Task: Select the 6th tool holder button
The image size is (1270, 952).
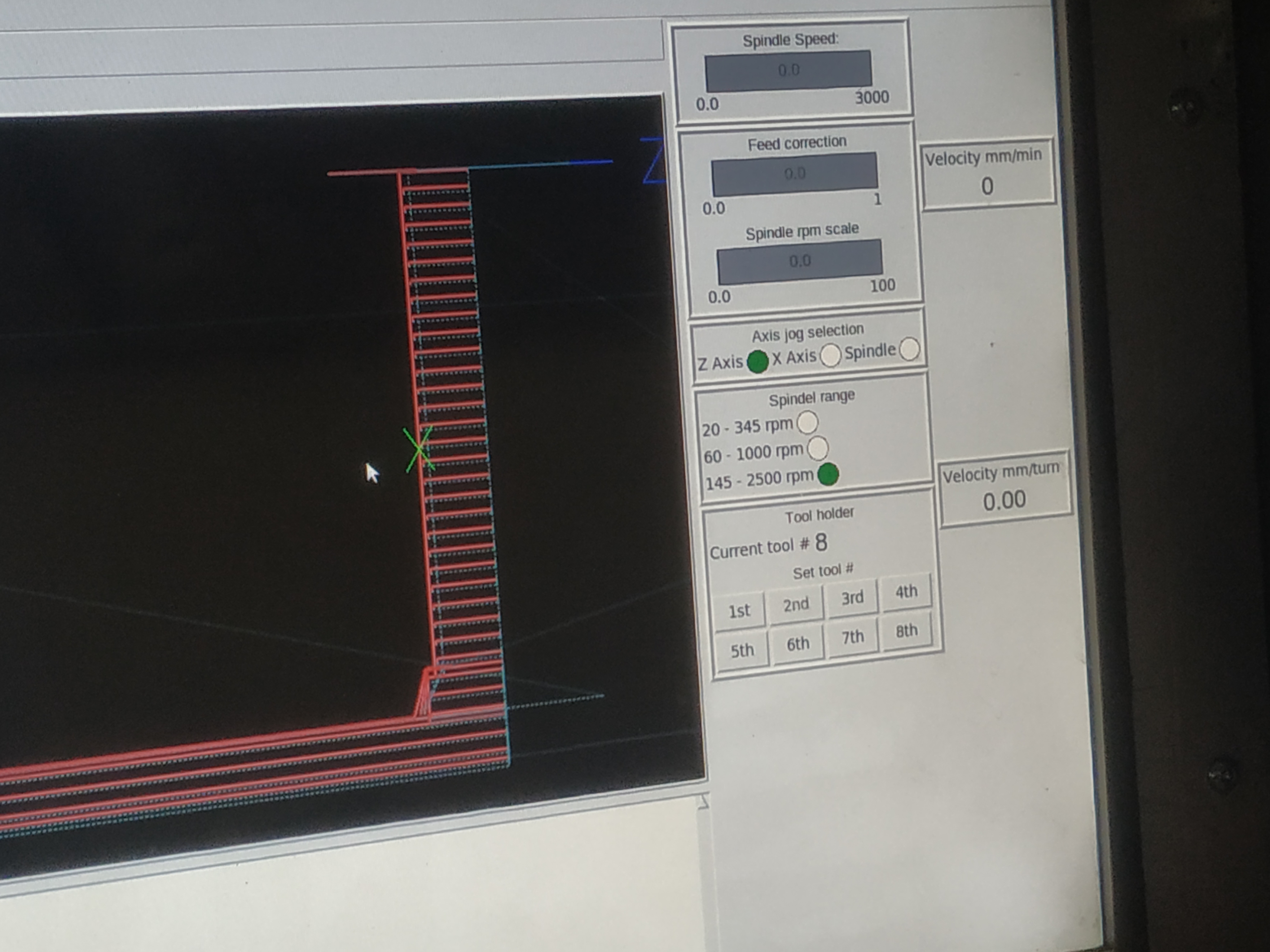Action: click(798, 645)
